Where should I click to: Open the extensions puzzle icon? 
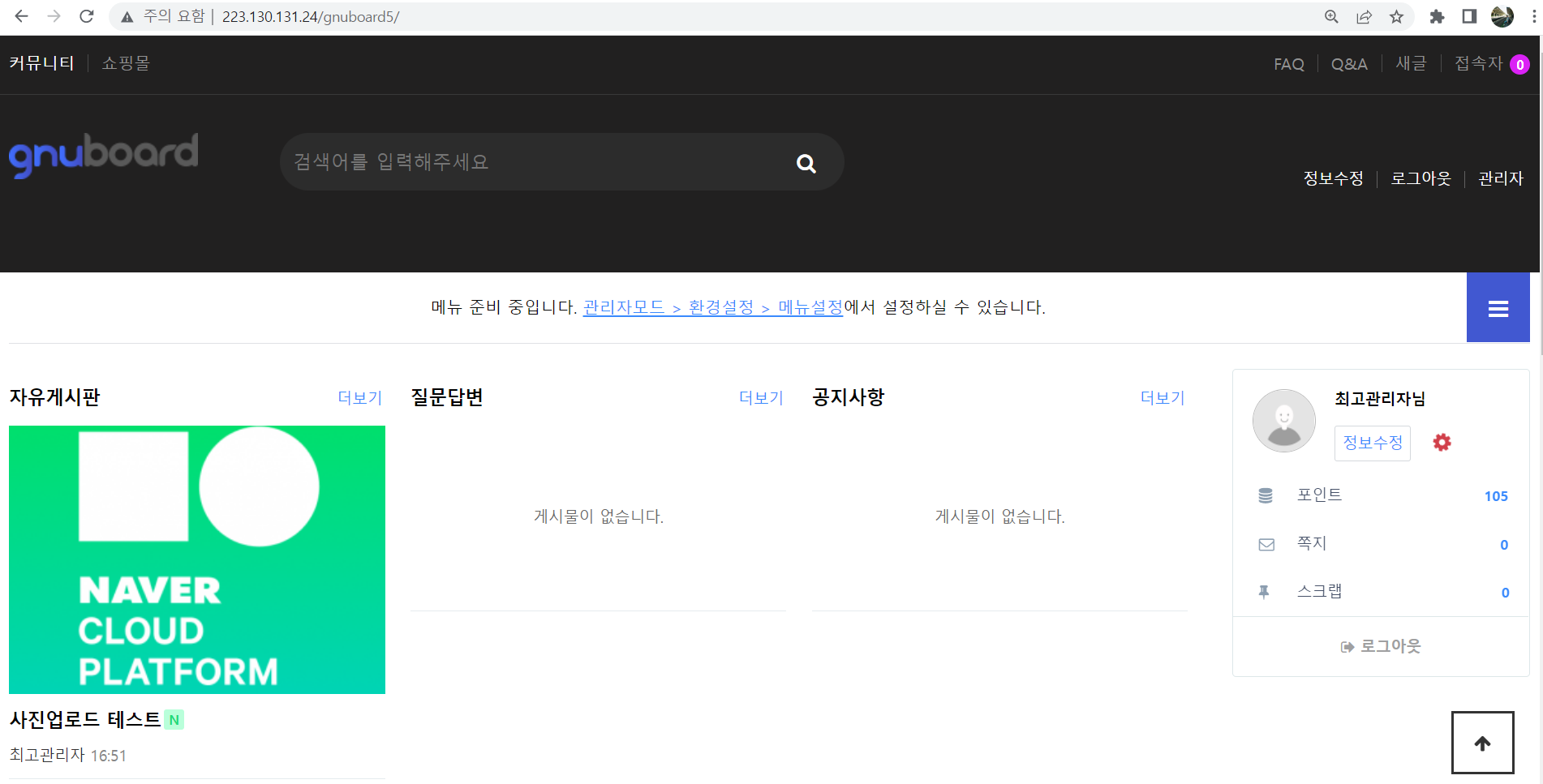(x=1437, y=16)
